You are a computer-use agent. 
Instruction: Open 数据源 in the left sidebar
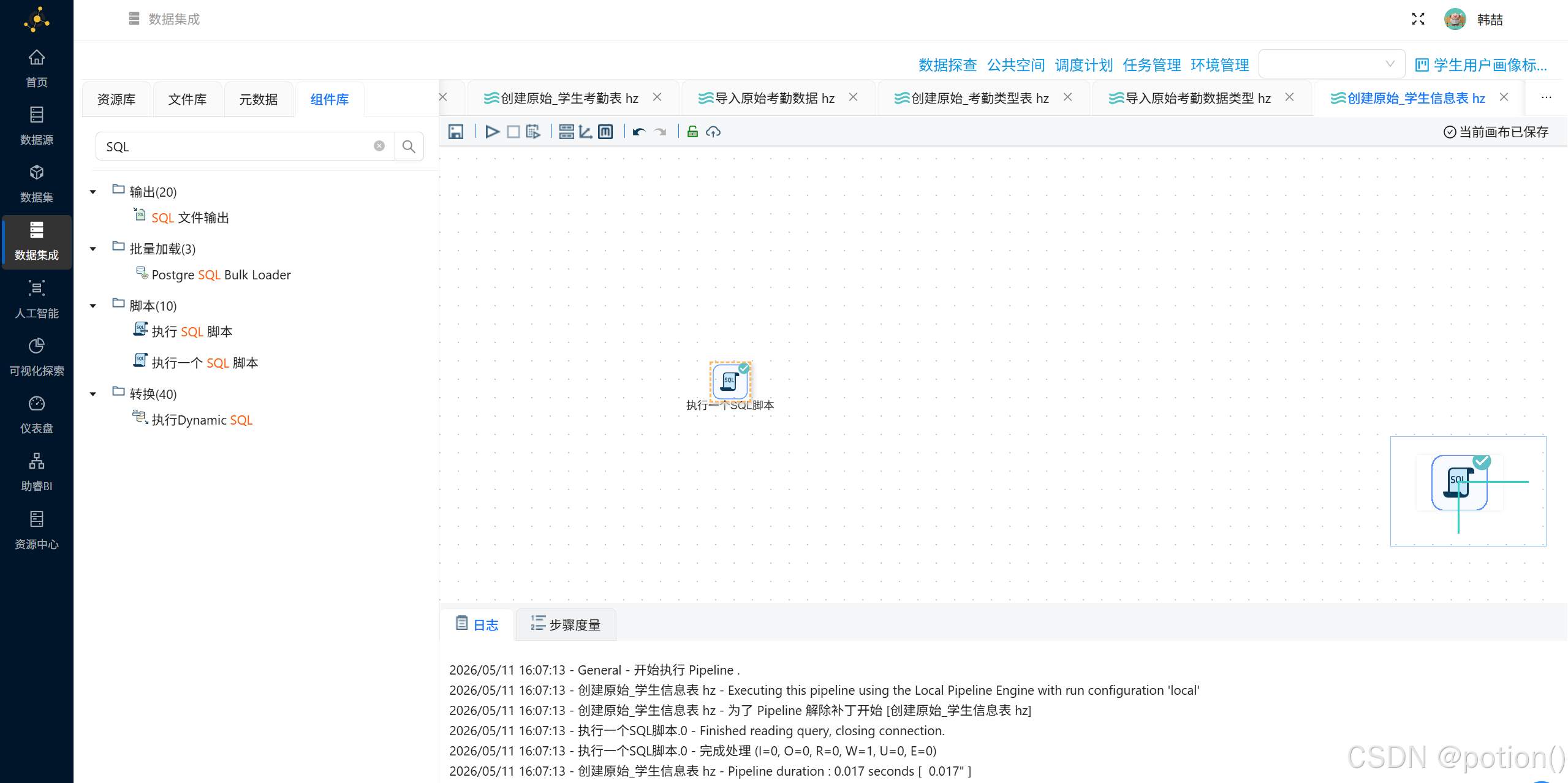[37, 126]
